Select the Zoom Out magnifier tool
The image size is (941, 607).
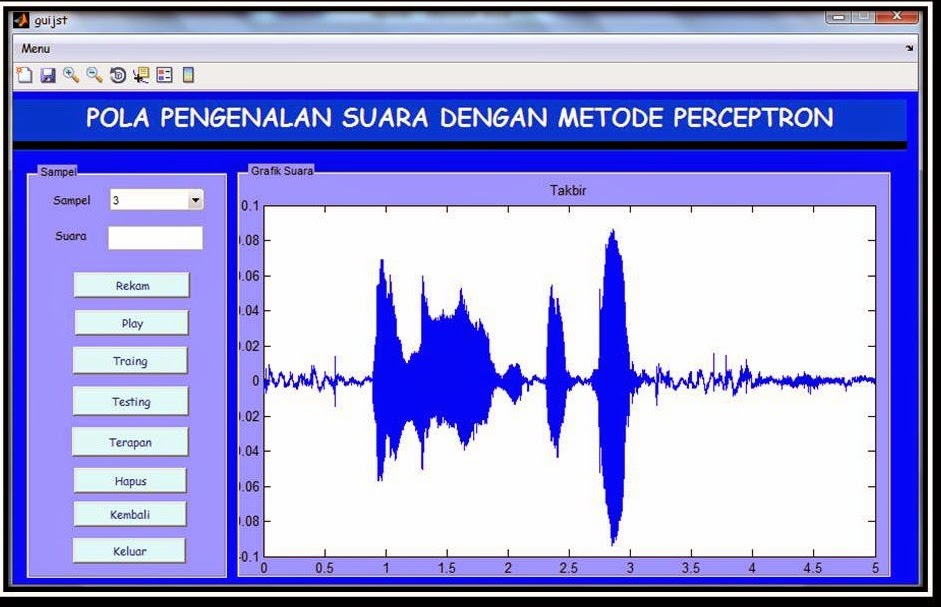pos(94,75)
